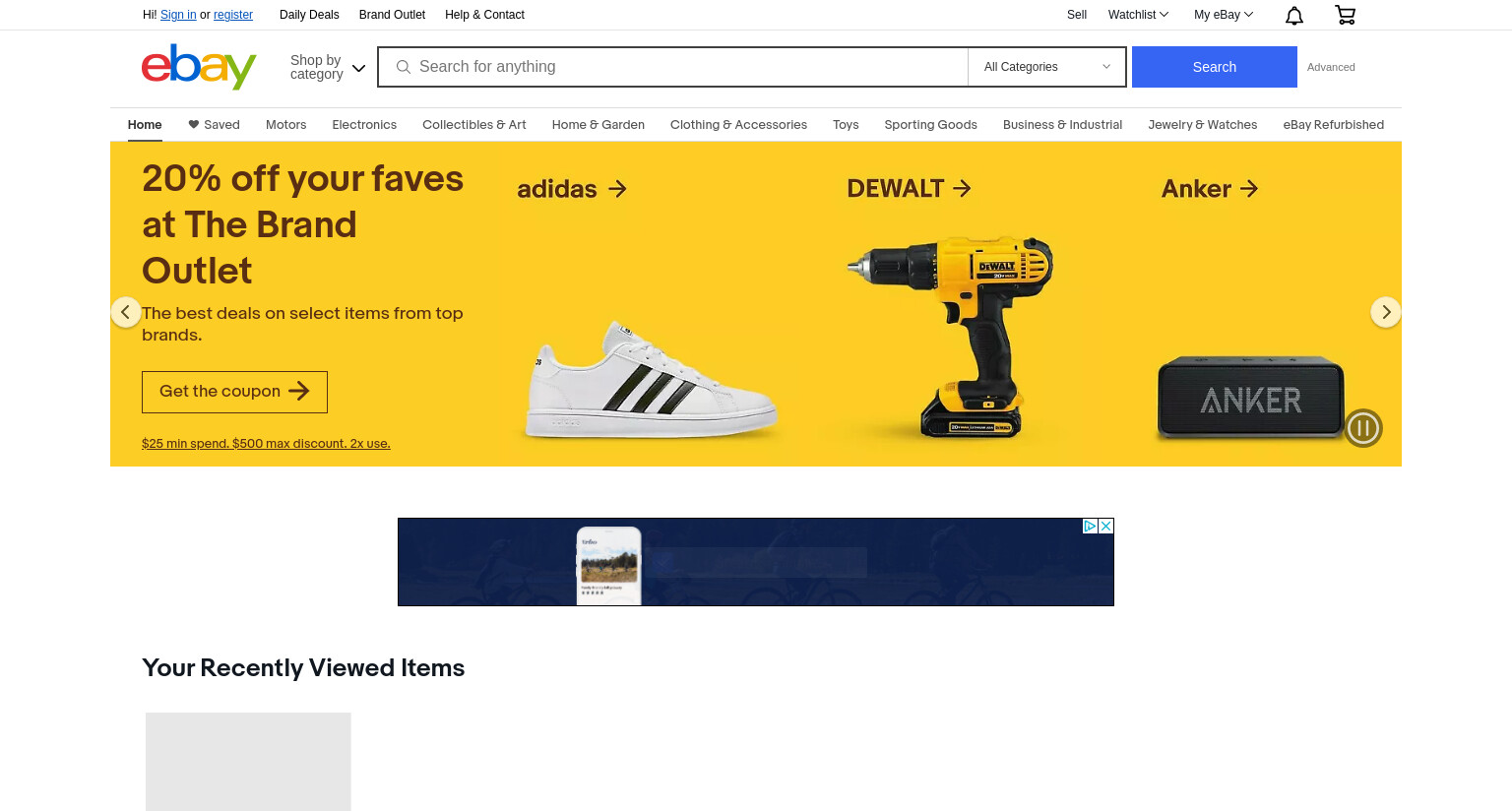Close the advertisement banner
This screenshot has height=811, width=1512.
click(x=1106, y=526)
